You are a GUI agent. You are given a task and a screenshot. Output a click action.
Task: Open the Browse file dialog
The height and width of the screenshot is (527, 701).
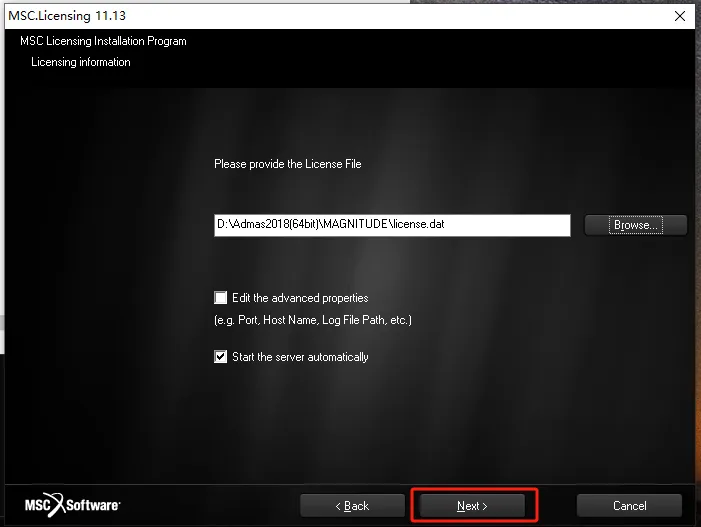point(636,225)
